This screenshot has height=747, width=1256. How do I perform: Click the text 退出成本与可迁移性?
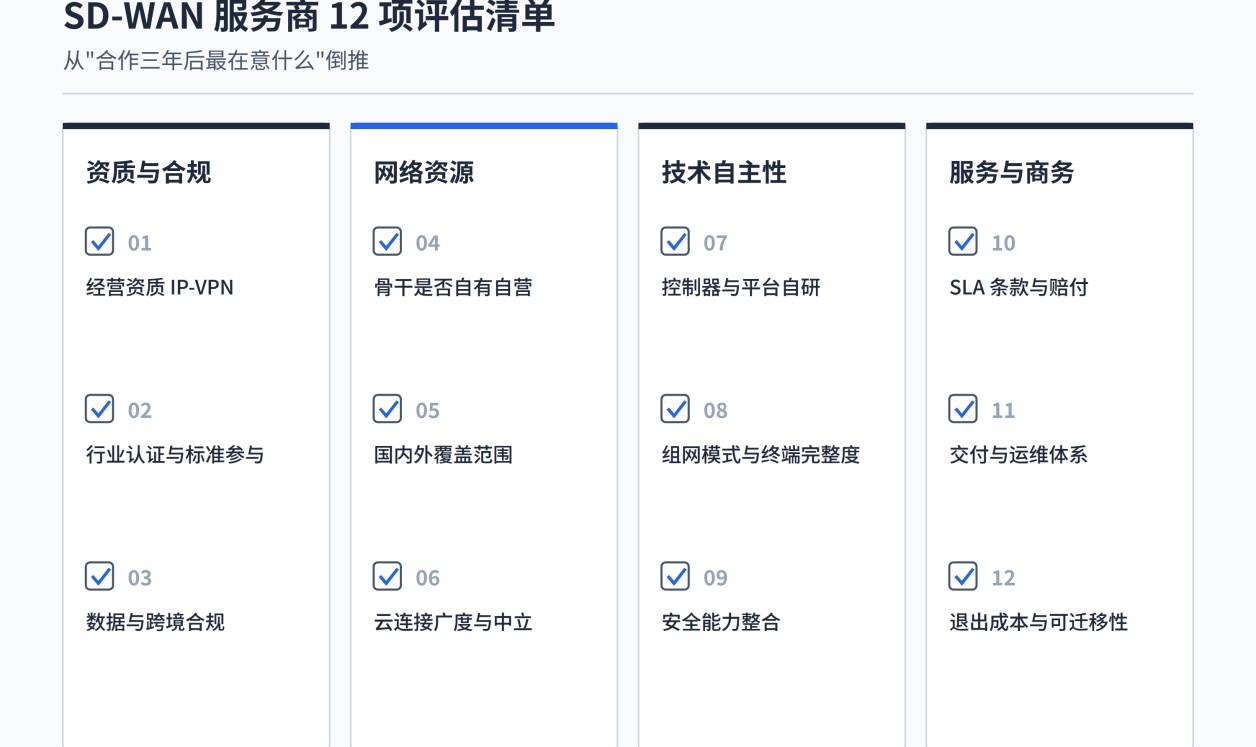1038,622
